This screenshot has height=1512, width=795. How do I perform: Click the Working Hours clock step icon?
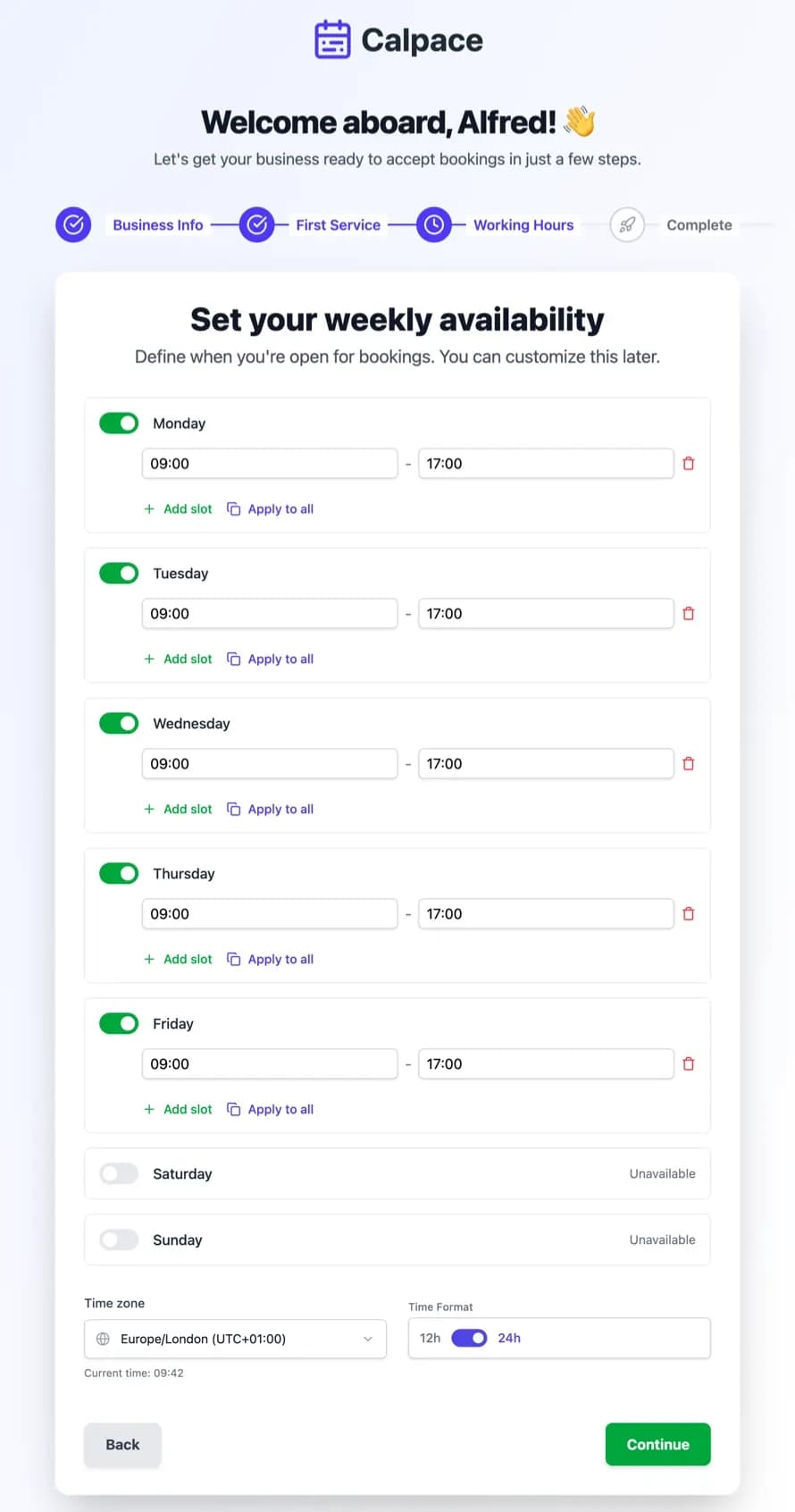pos(434,225)
